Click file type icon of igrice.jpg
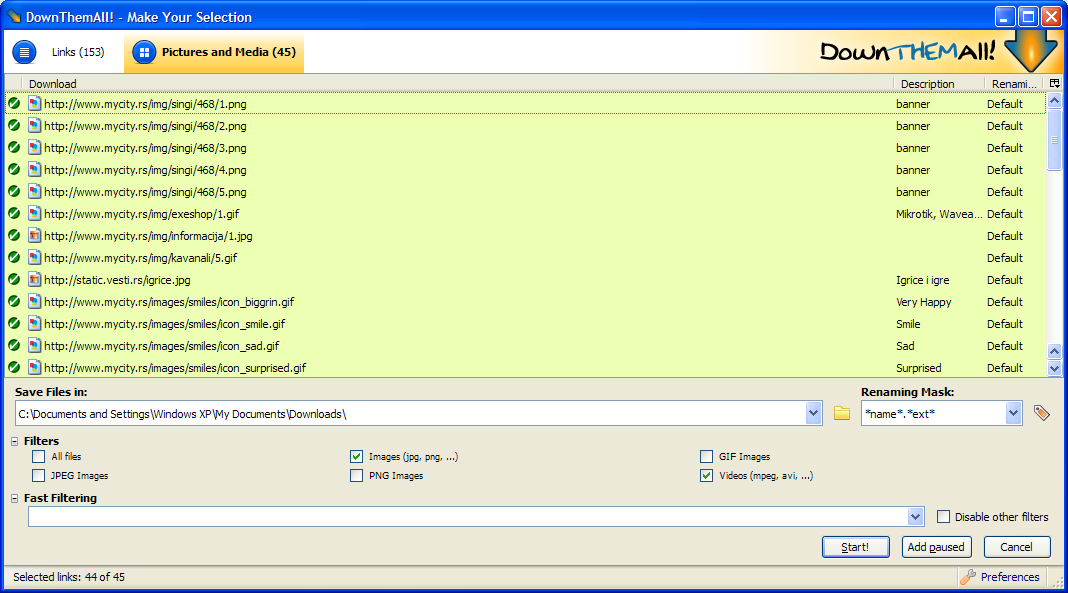This screenshot has width=1068, height=593. pyautogui.click(x=35, y=279)
